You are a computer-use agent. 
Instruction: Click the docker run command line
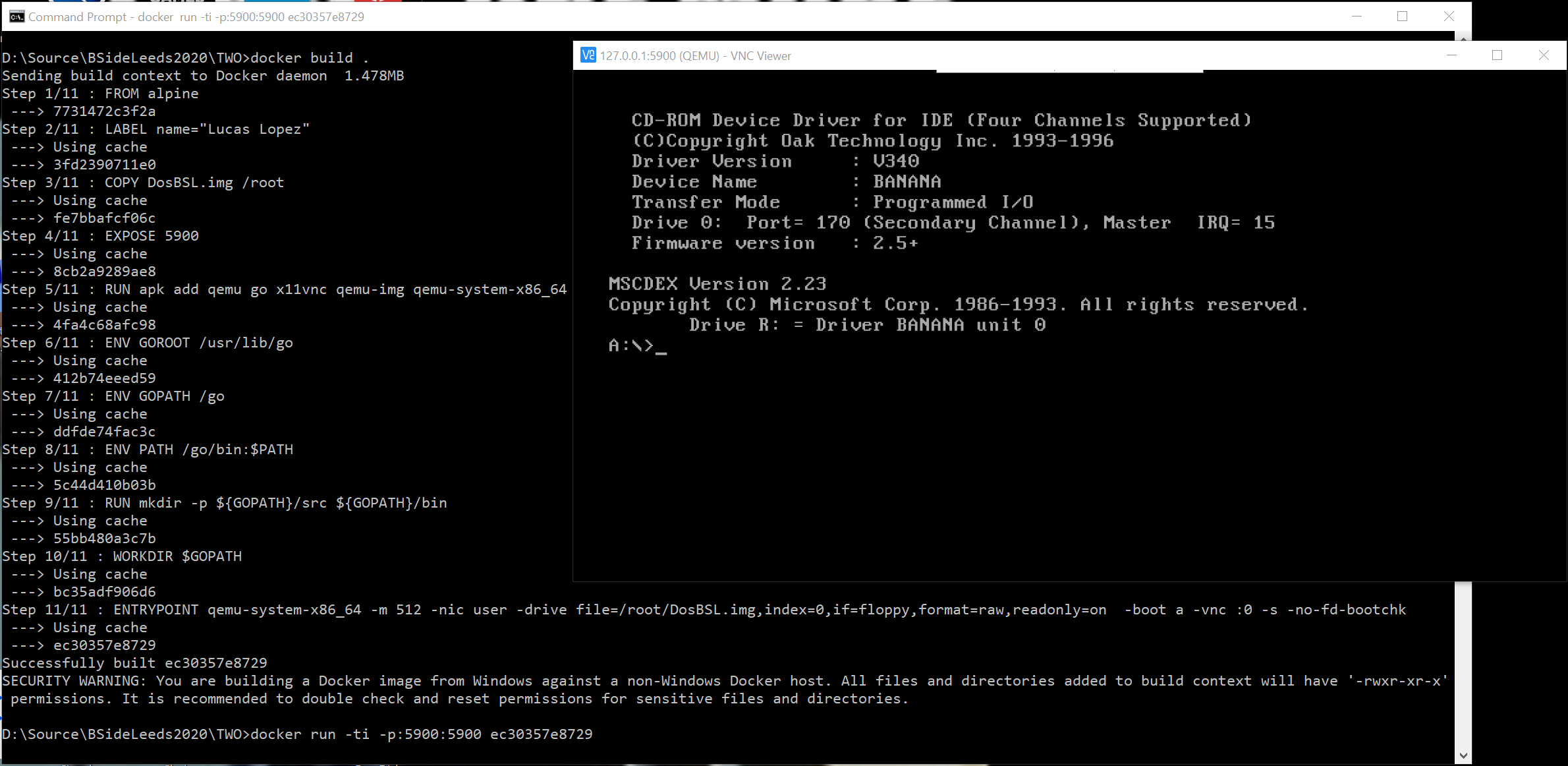tap(422, 734)
